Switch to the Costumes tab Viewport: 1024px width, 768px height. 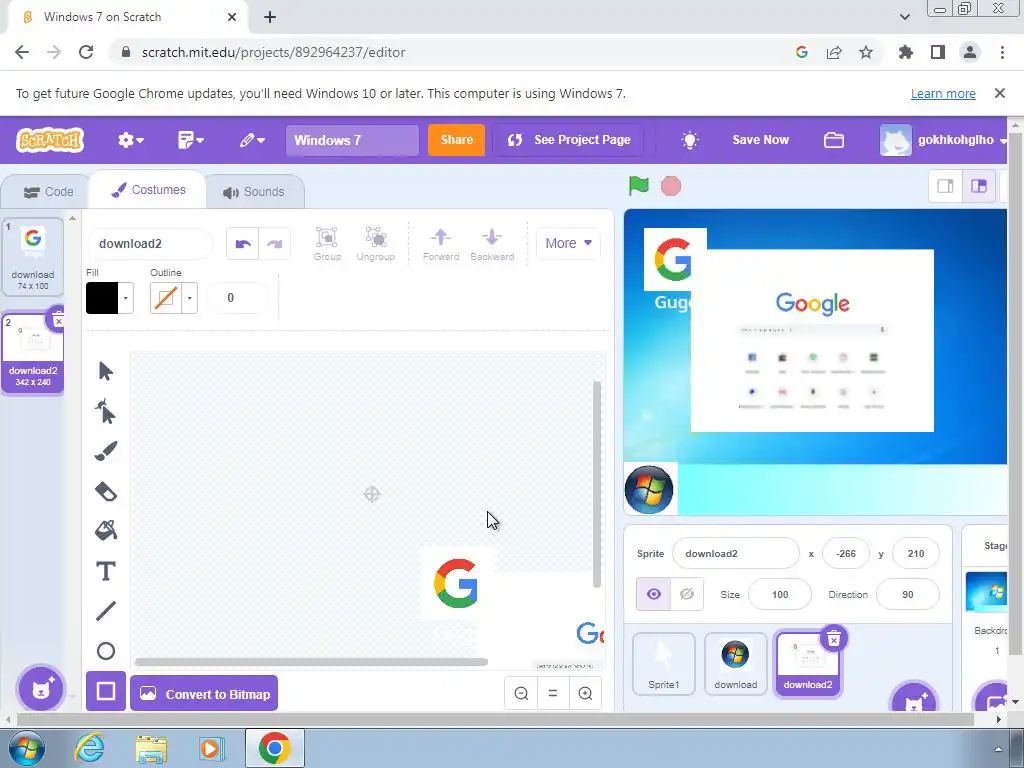tap(148, 190)
